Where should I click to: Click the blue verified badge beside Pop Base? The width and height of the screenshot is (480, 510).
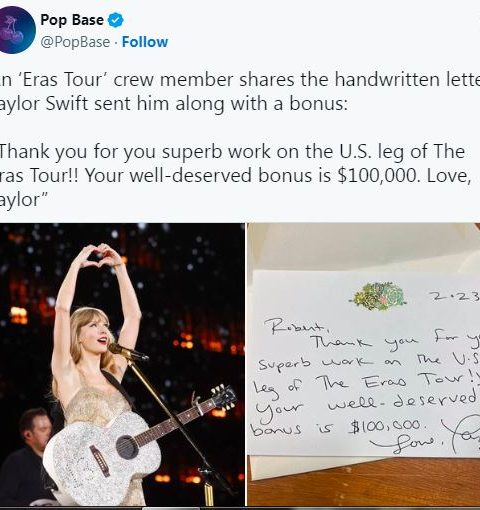point(116,20)
